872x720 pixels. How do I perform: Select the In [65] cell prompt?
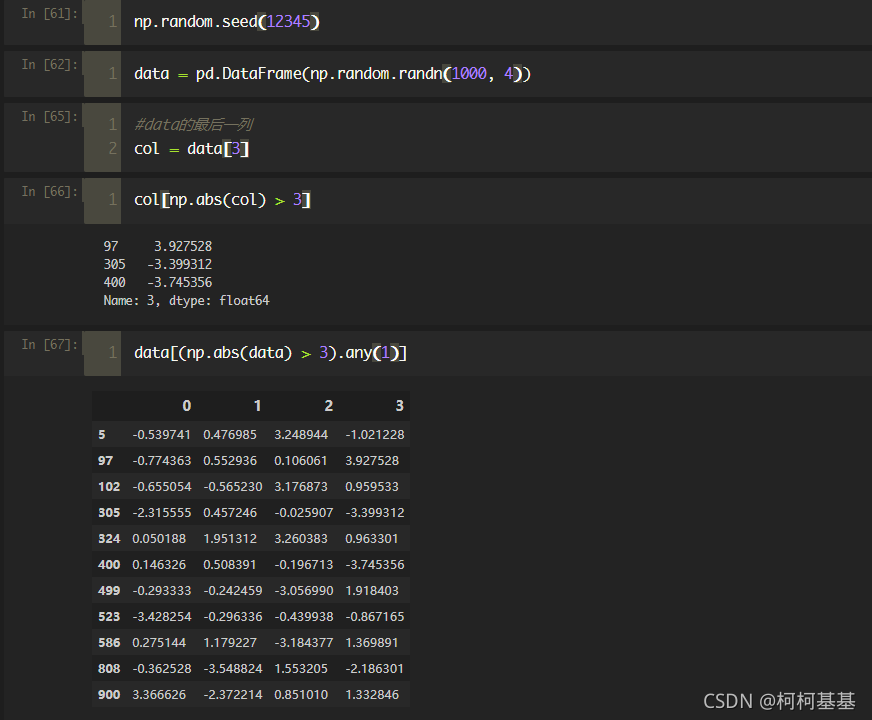click(x=49, y=116)
